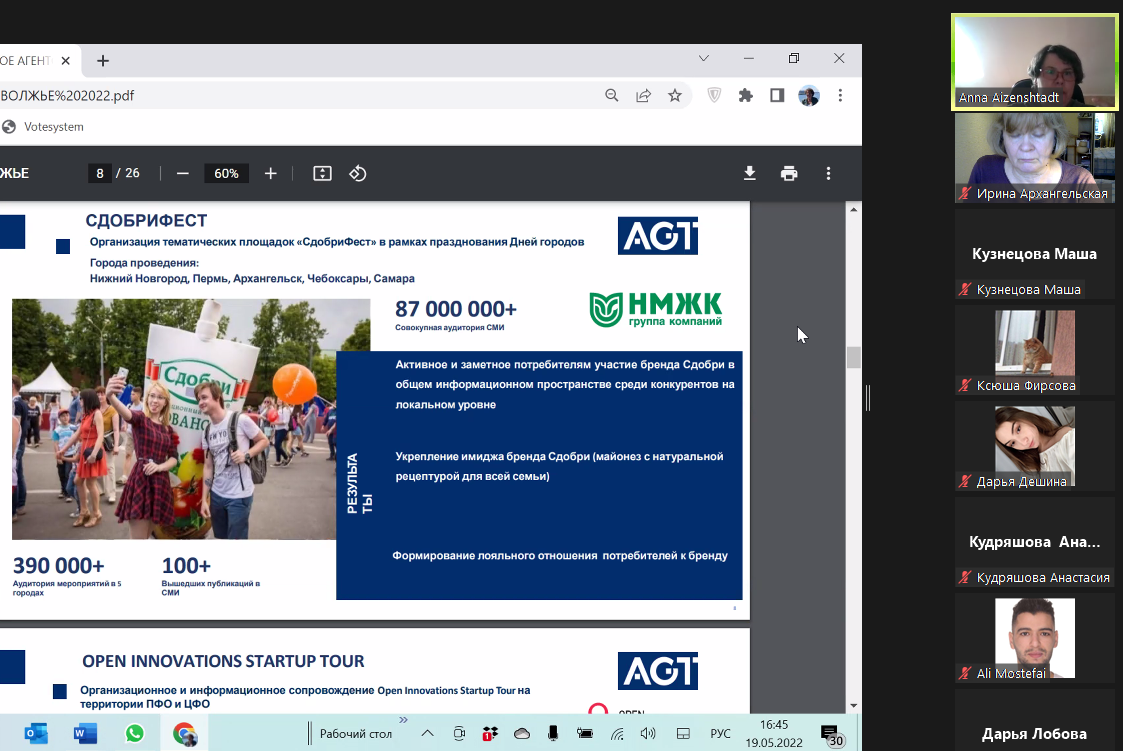Select Anna Aizenshtadt's video tile
Image resolution: width=1123 pixels, height=751 pixels.
(1034, 62)
